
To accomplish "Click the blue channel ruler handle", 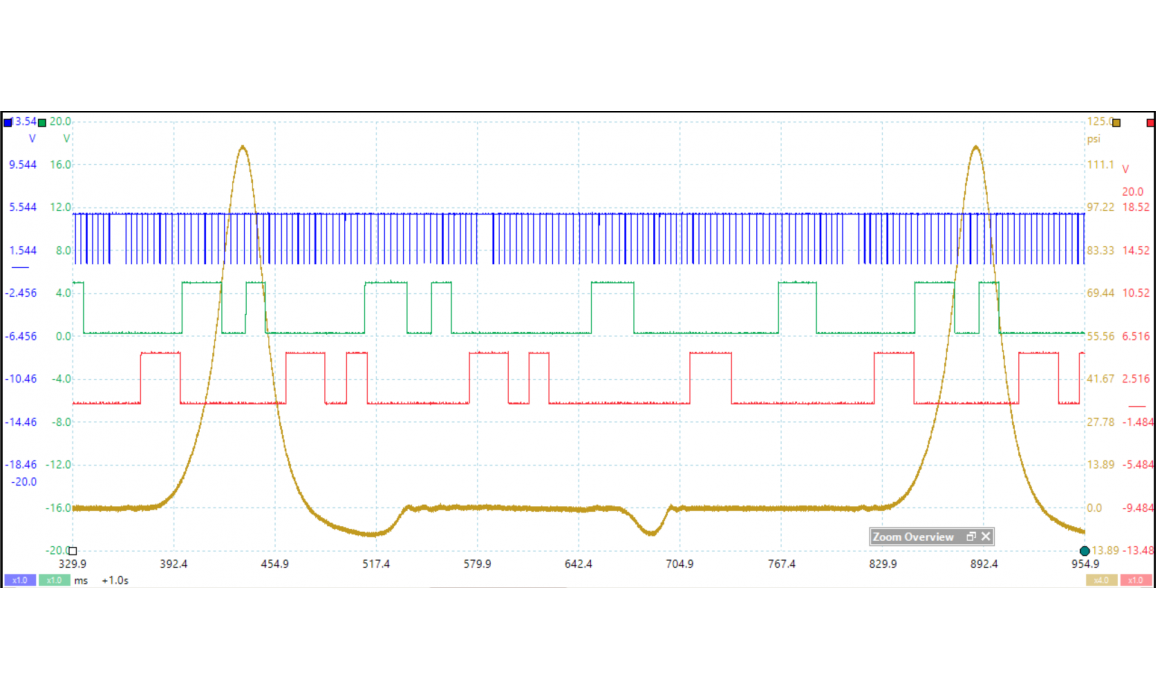I will click(x=8, y=122).
